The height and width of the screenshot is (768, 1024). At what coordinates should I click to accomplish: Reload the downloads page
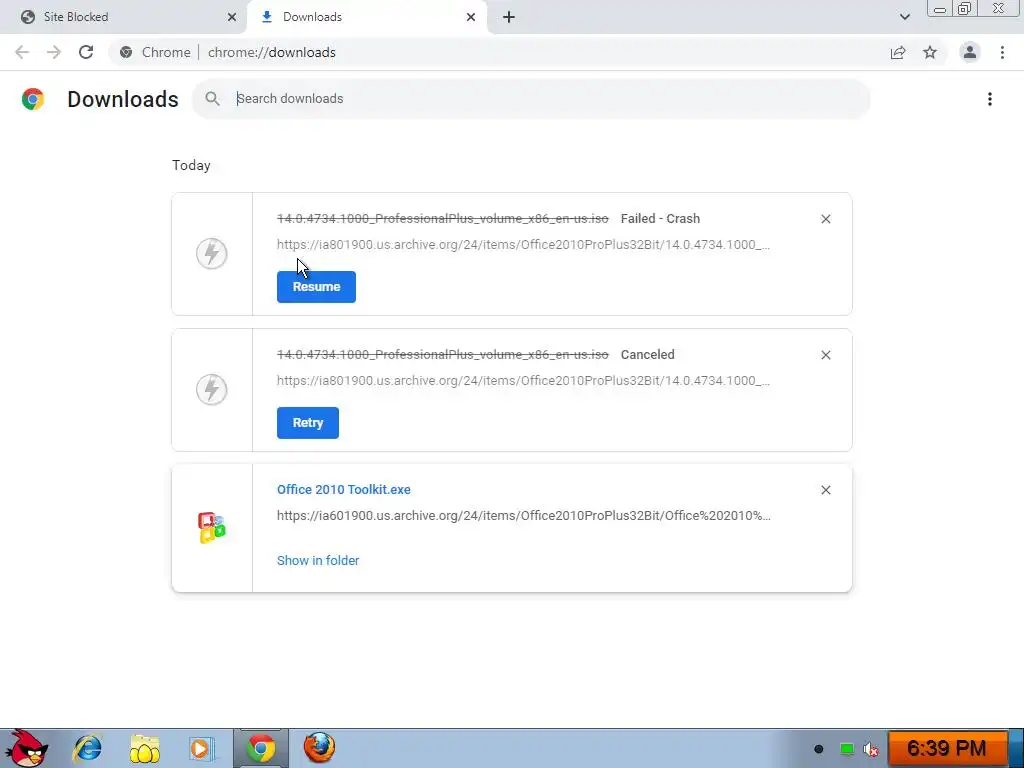(x=86, y=52)
